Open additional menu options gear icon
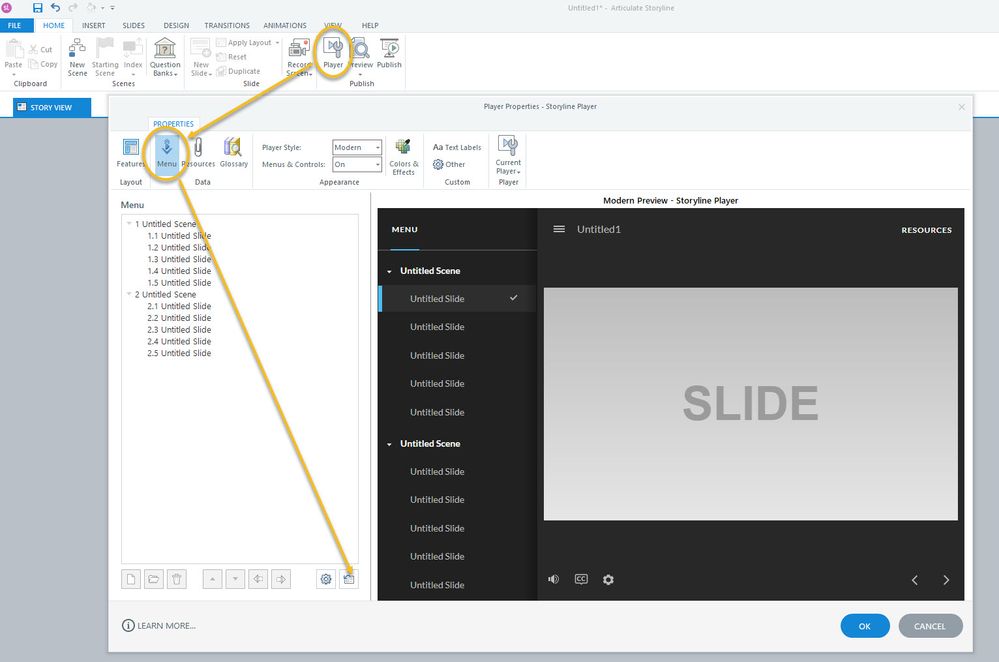This screenshot has width=999, height=662. tap(325, 579)
